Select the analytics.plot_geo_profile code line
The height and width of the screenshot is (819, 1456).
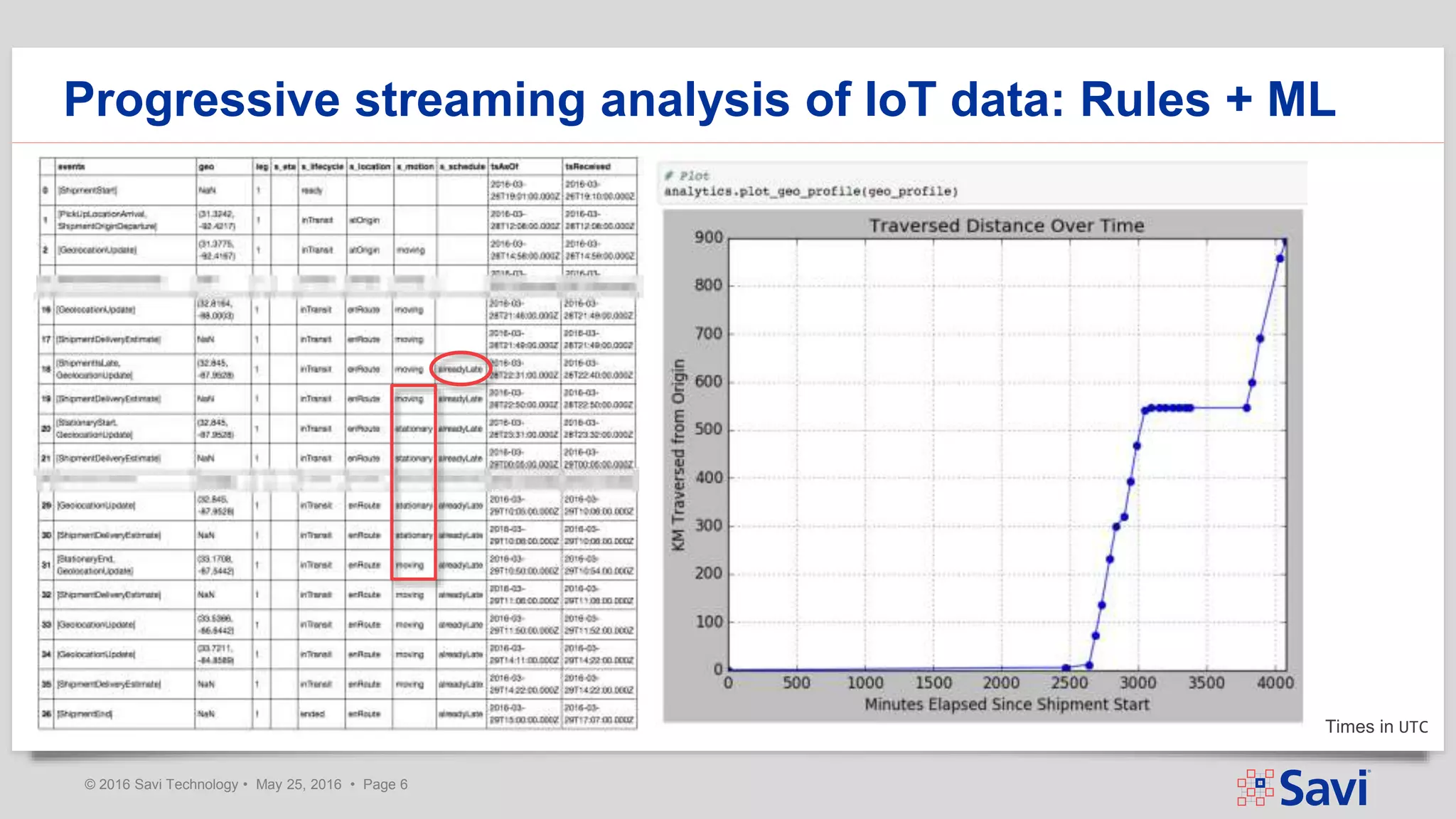811,191
